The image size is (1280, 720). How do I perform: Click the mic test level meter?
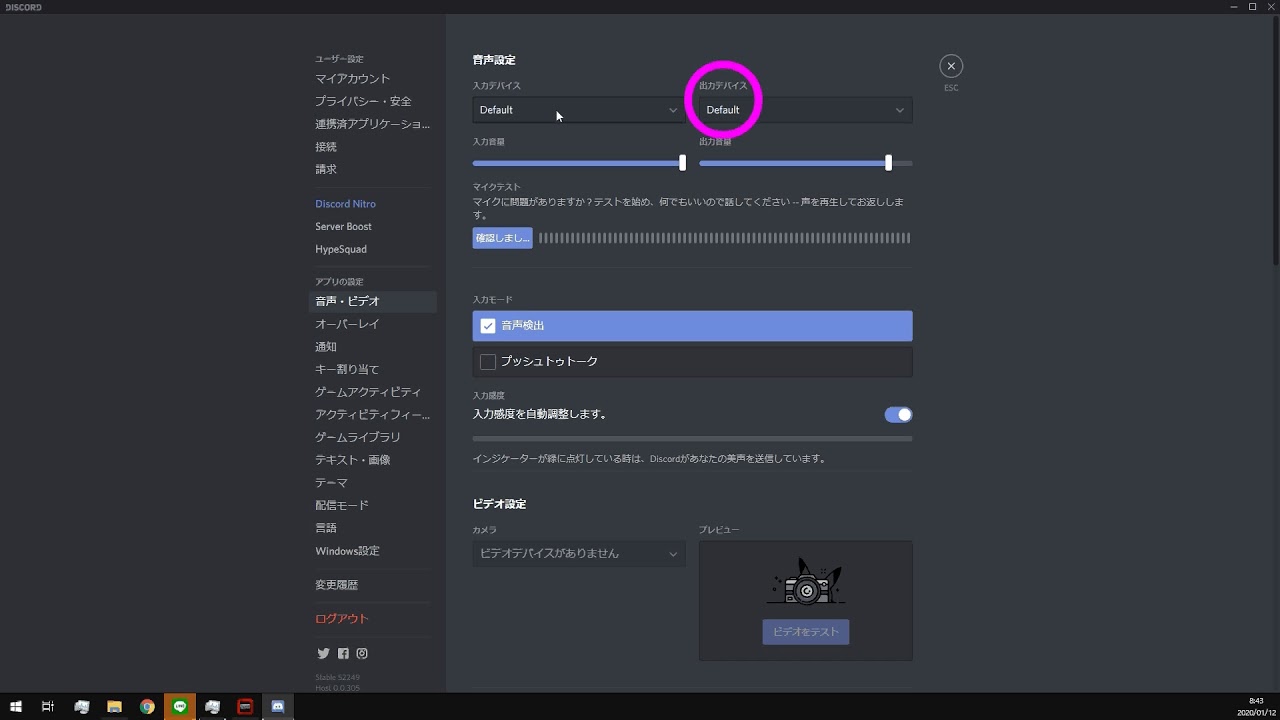click(x=725, y=238)
